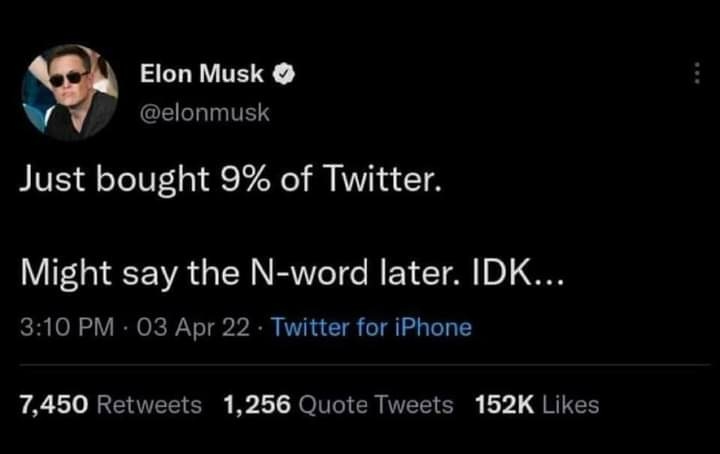The width and height of the screenshot is (720, 454).
Task: Open the Likes list label
Action: click(x=573, y=404)
